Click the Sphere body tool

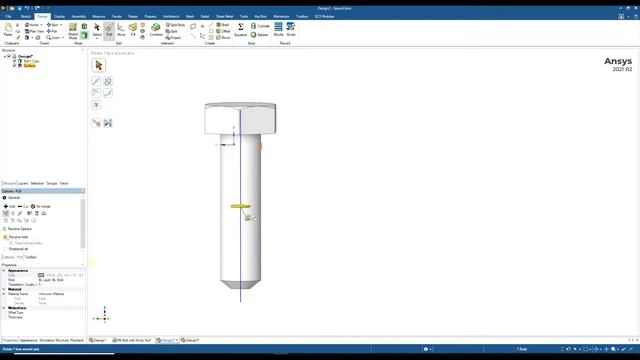pyautogui.click(x=260, y=35)
